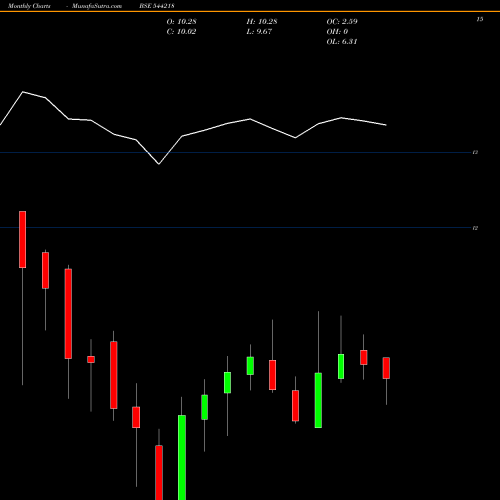Click the low value "L: 9.67"

tap(259, 32)
